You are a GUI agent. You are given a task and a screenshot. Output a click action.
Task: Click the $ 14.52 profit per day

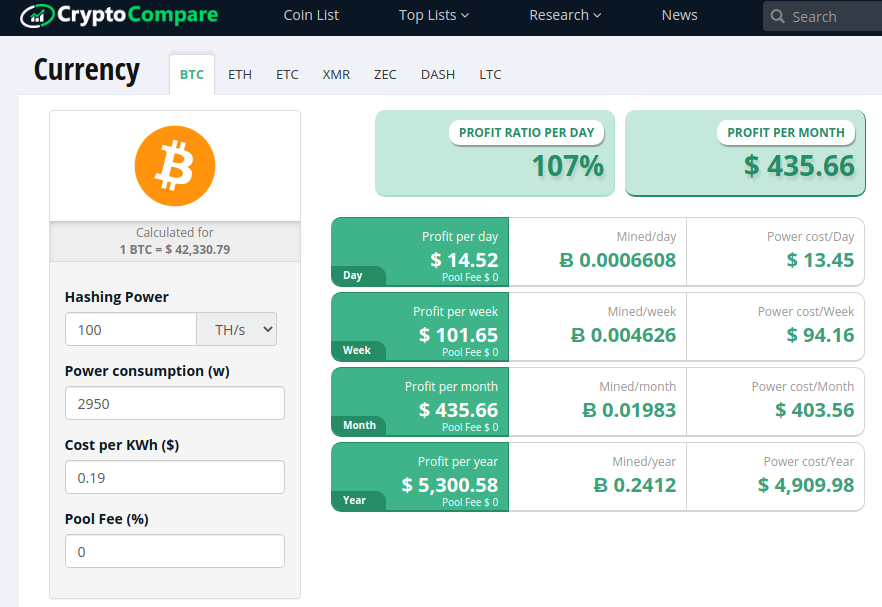(x=464, y=260)
